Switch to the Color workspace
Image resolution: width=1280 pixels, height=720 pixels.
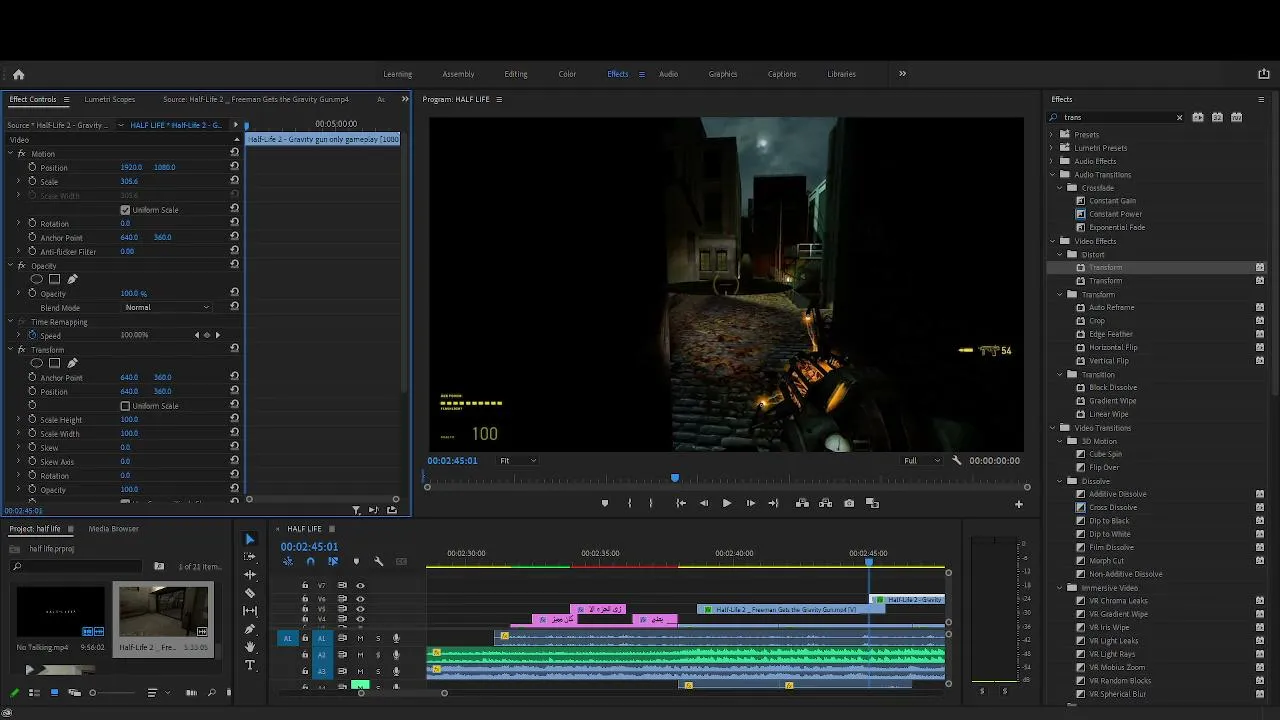point(567,74)
